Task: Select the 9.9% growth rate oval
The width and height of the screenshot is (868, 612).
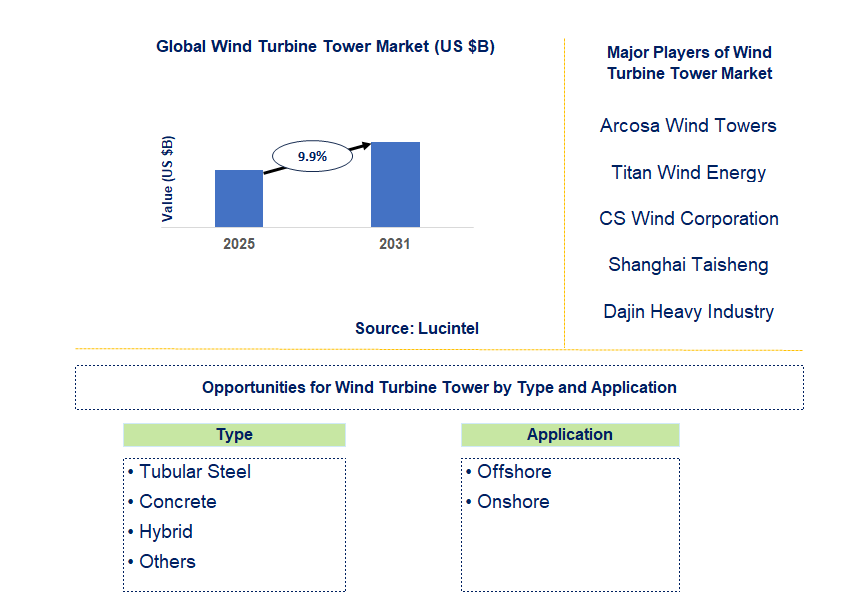Action: pyautogui.click(x=312, y=157)
